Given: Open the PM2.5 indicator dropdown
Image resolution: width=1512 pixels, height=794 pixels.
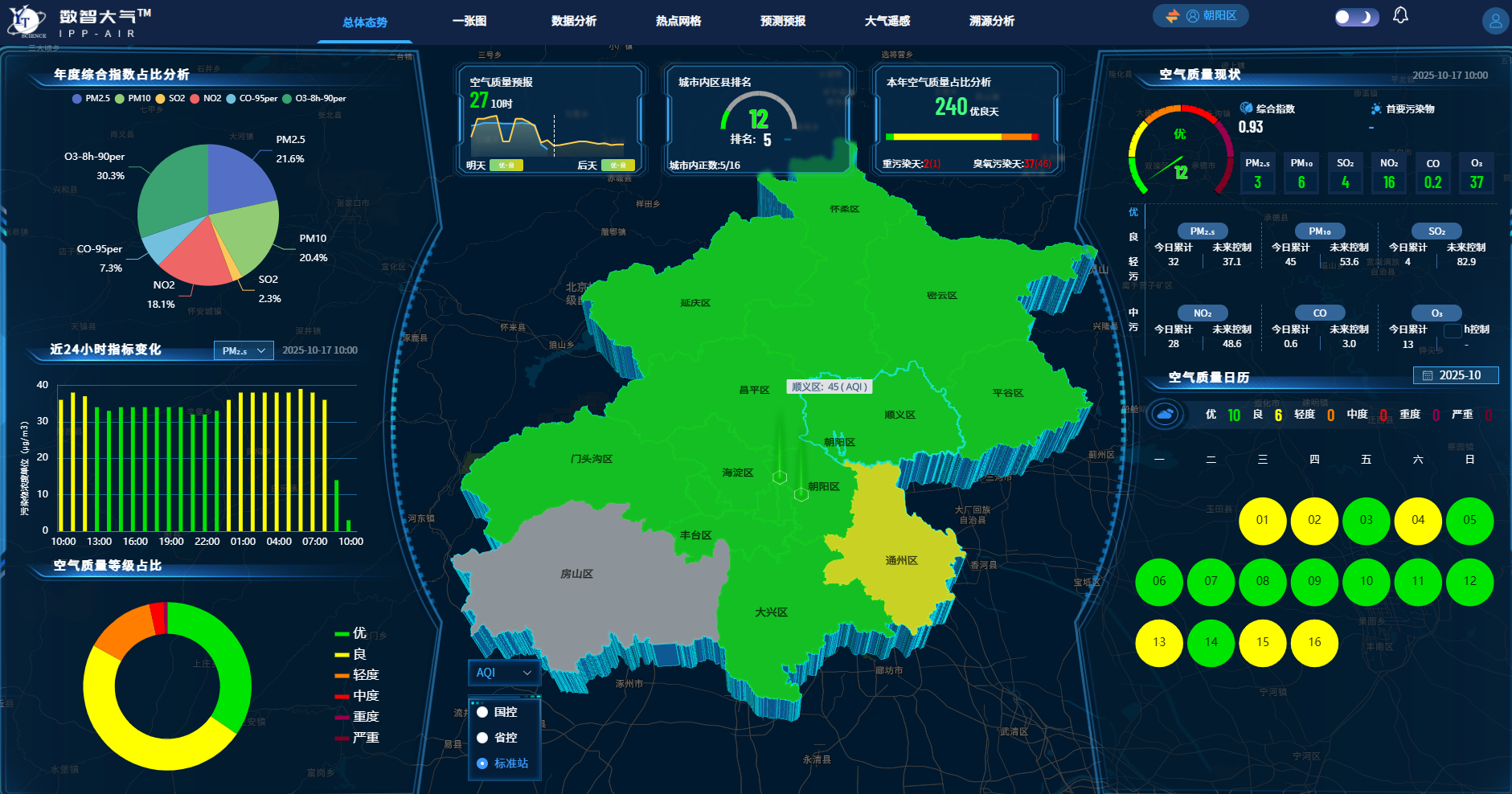Looking at the screenshot, I should click(244, 351).
